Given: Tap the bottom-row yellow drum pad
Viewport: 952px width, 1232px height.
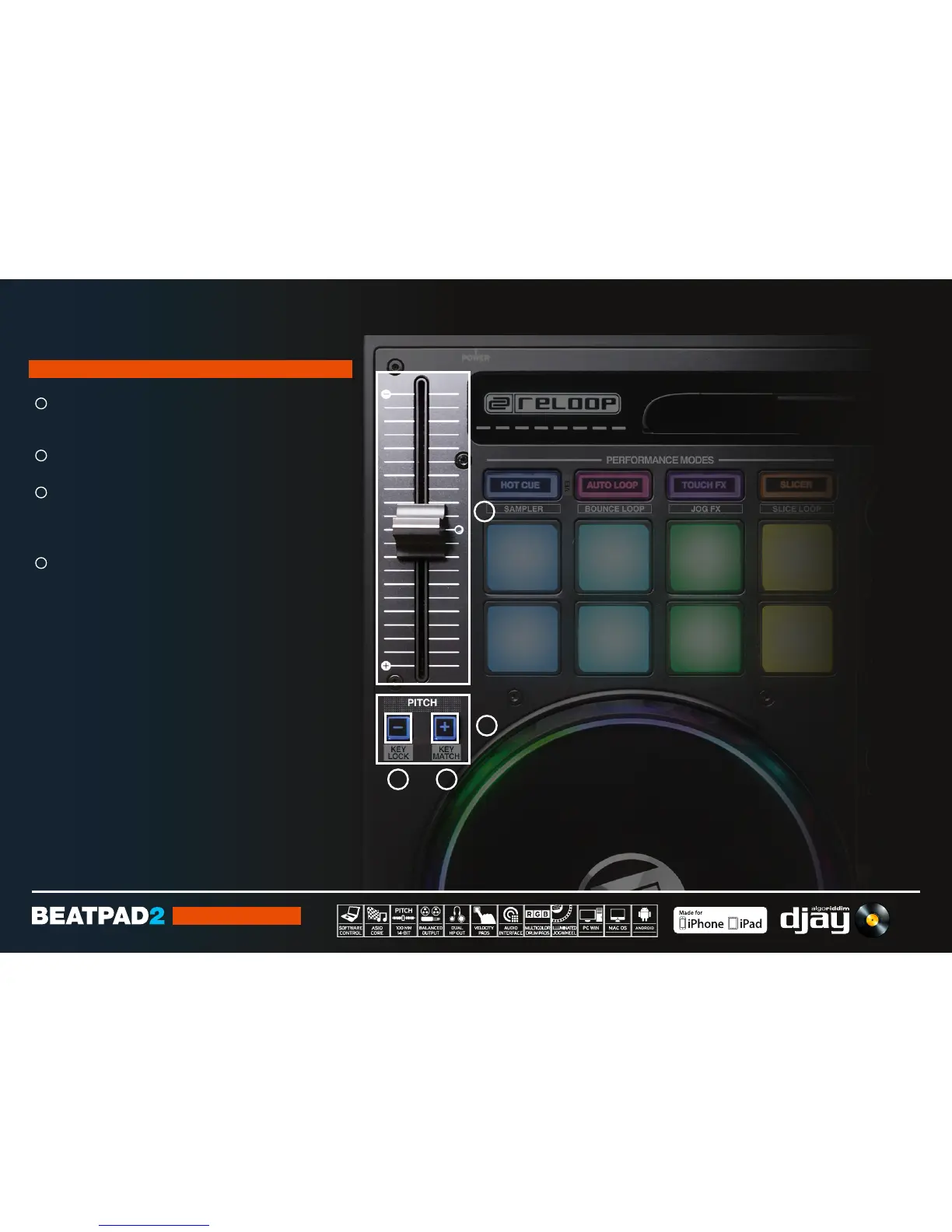Looking at the screenshot, I should [x=796, y=638].
